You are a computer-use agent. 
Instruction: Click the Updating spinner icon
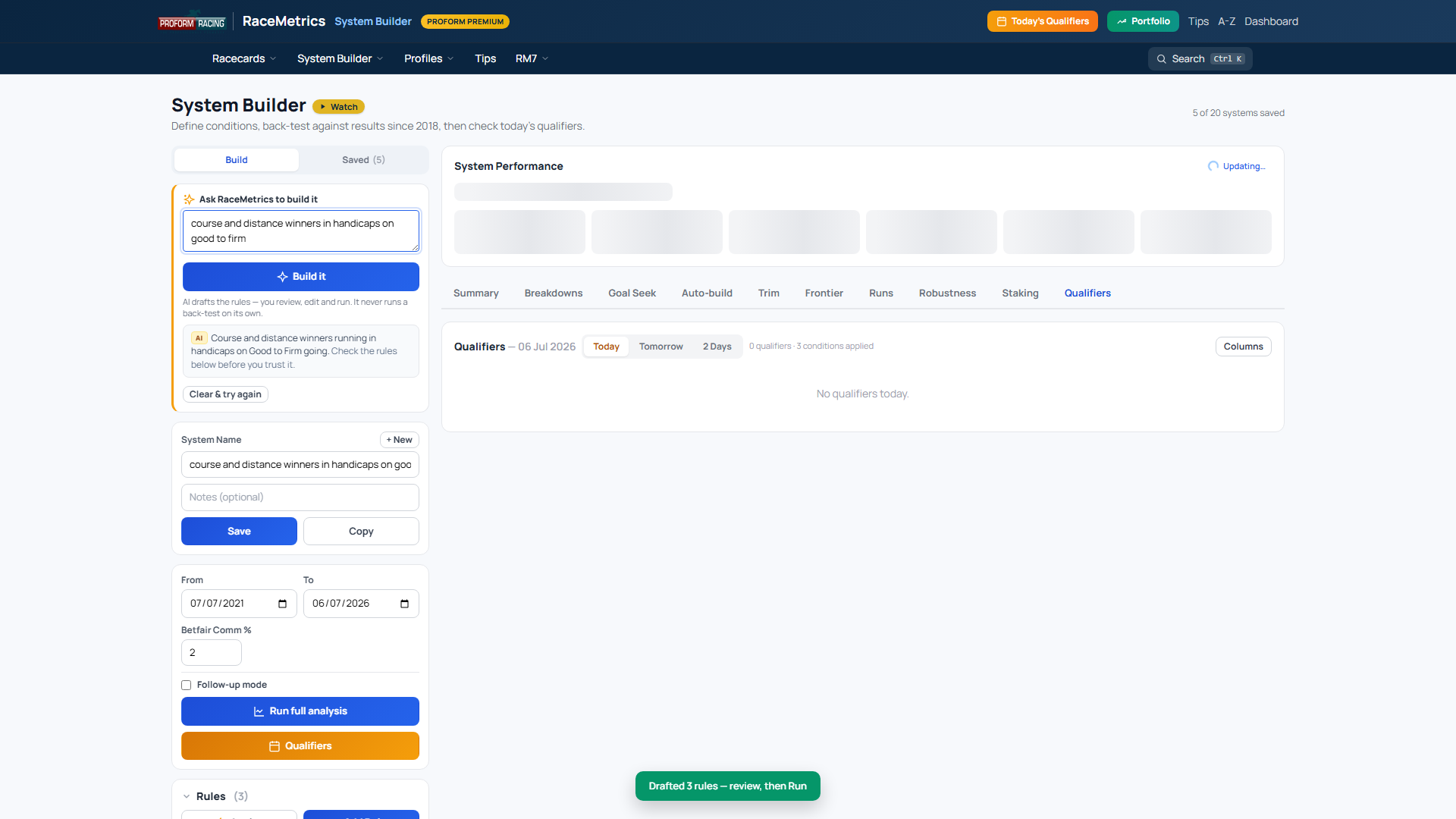click(x=1213, y=166)
